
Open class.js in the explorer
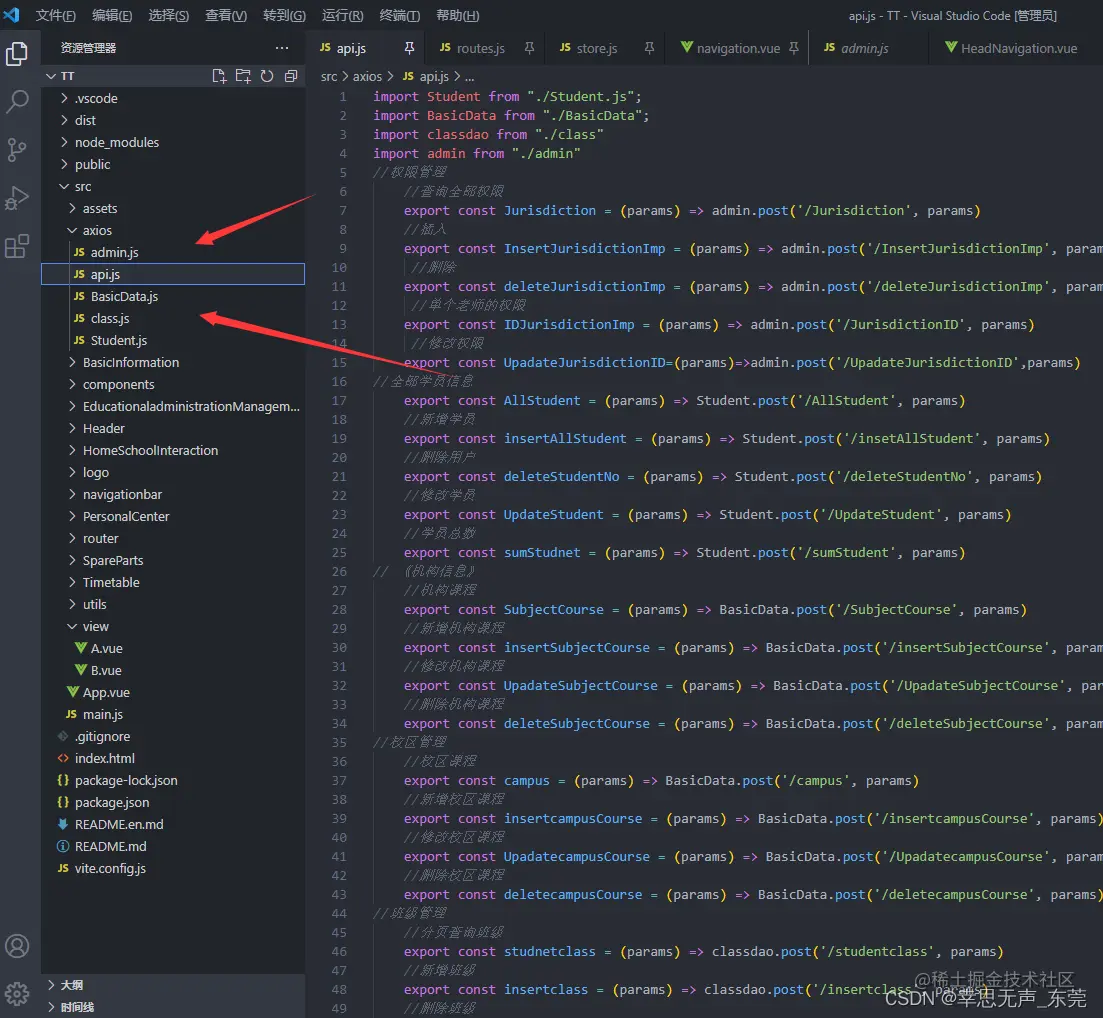(173, 318)
